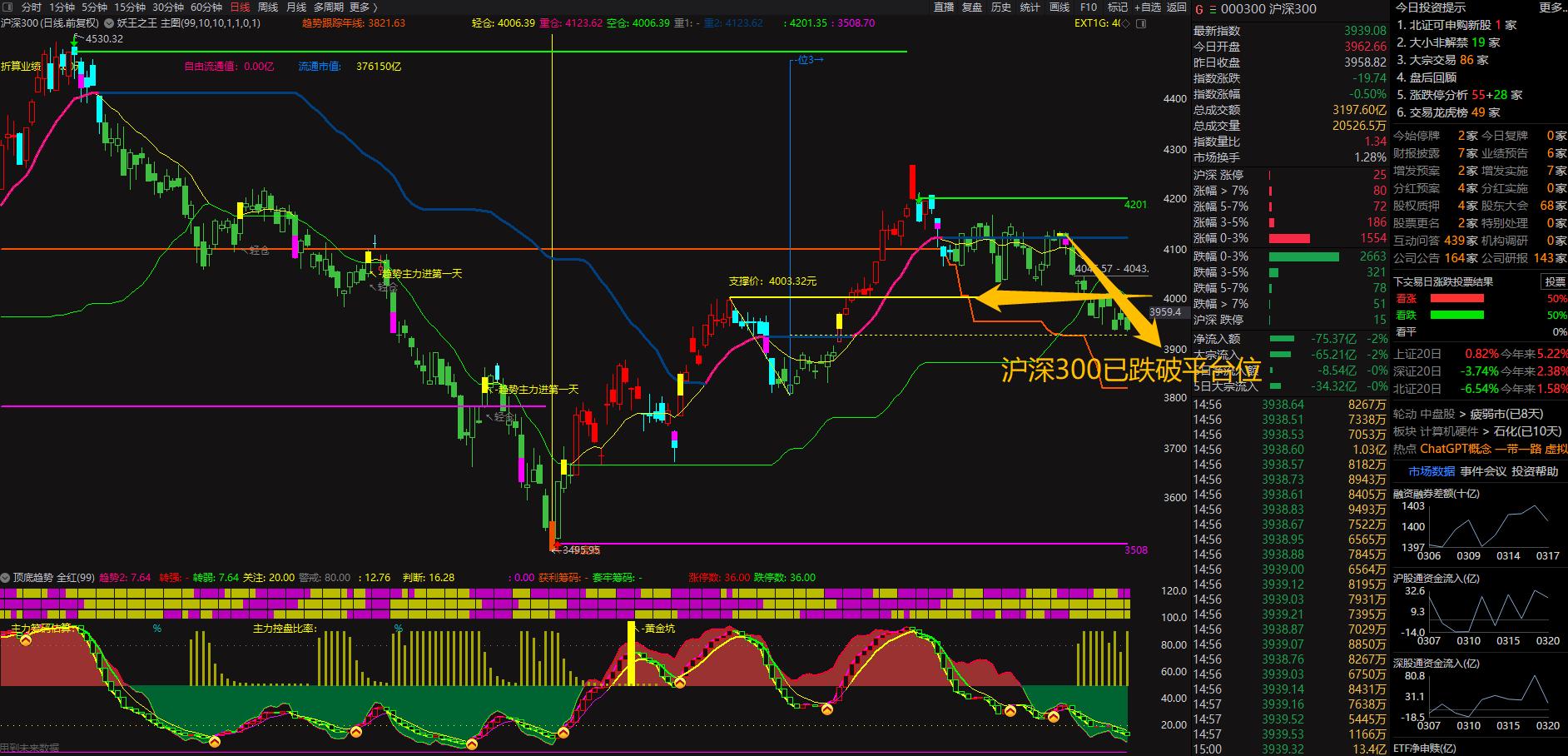Select the 30分钟 period tab
The width and height of the screenshot is (1568, 756).
pyautogui.click(x=168, y=7)
